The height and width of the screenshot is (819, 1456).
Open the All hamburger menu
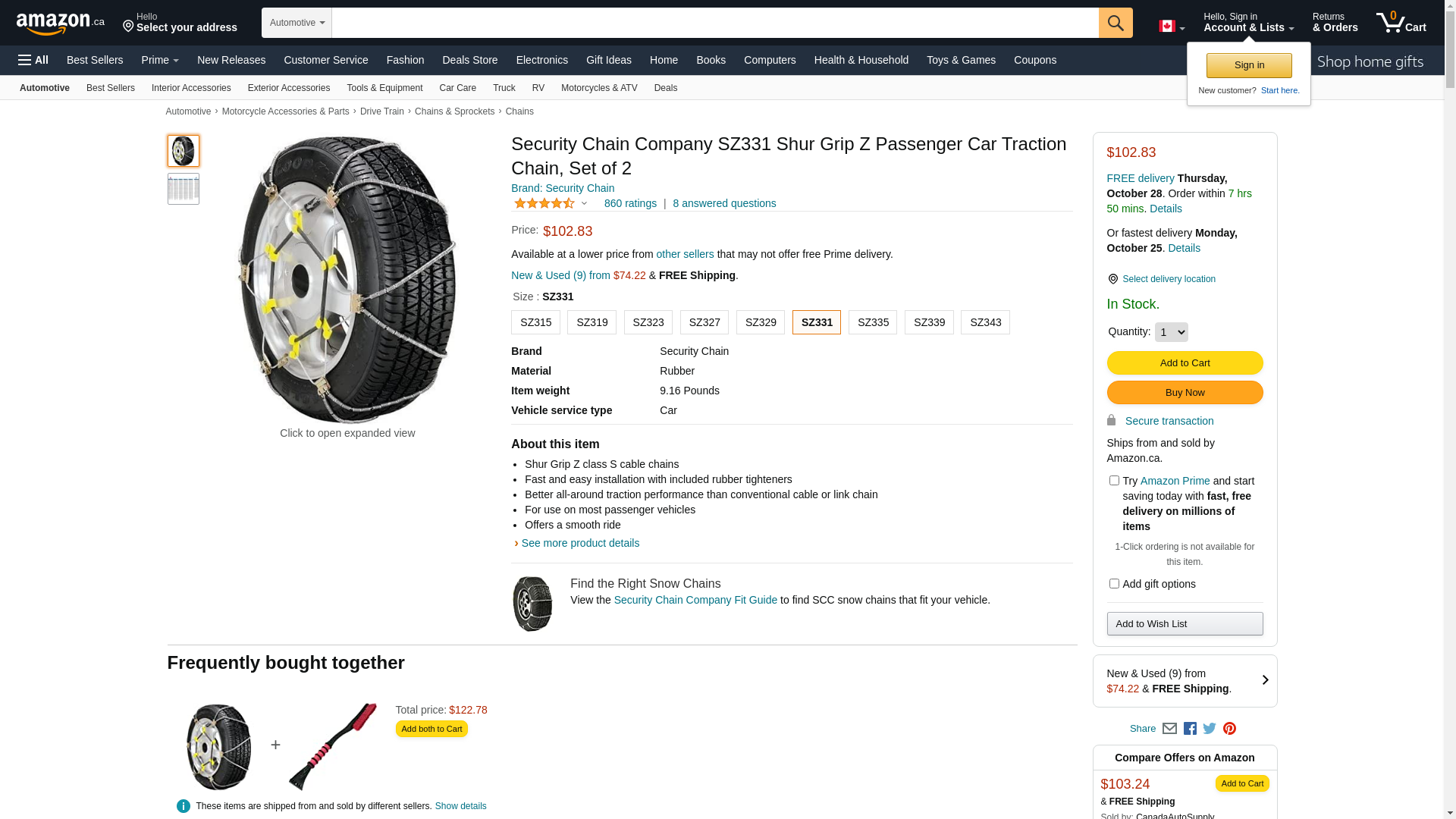click(x=33, y=60)
